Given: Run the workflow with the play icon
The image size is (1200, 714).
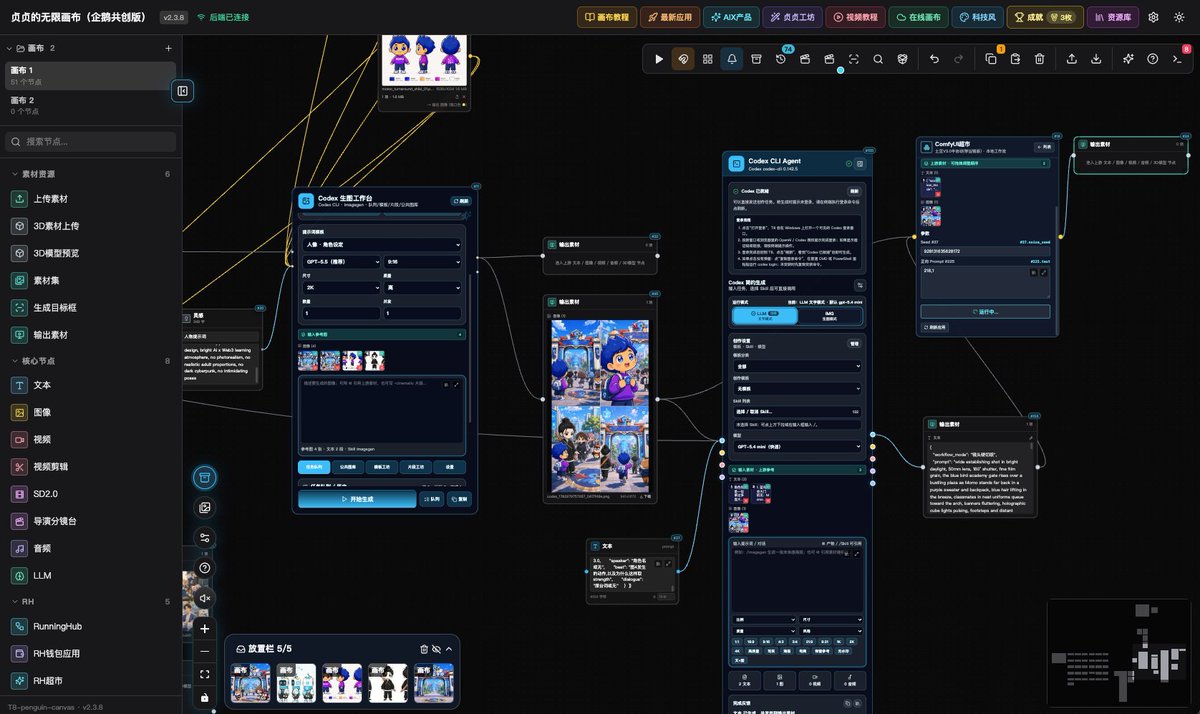Looking at the screenshot, I should [659, 59].
